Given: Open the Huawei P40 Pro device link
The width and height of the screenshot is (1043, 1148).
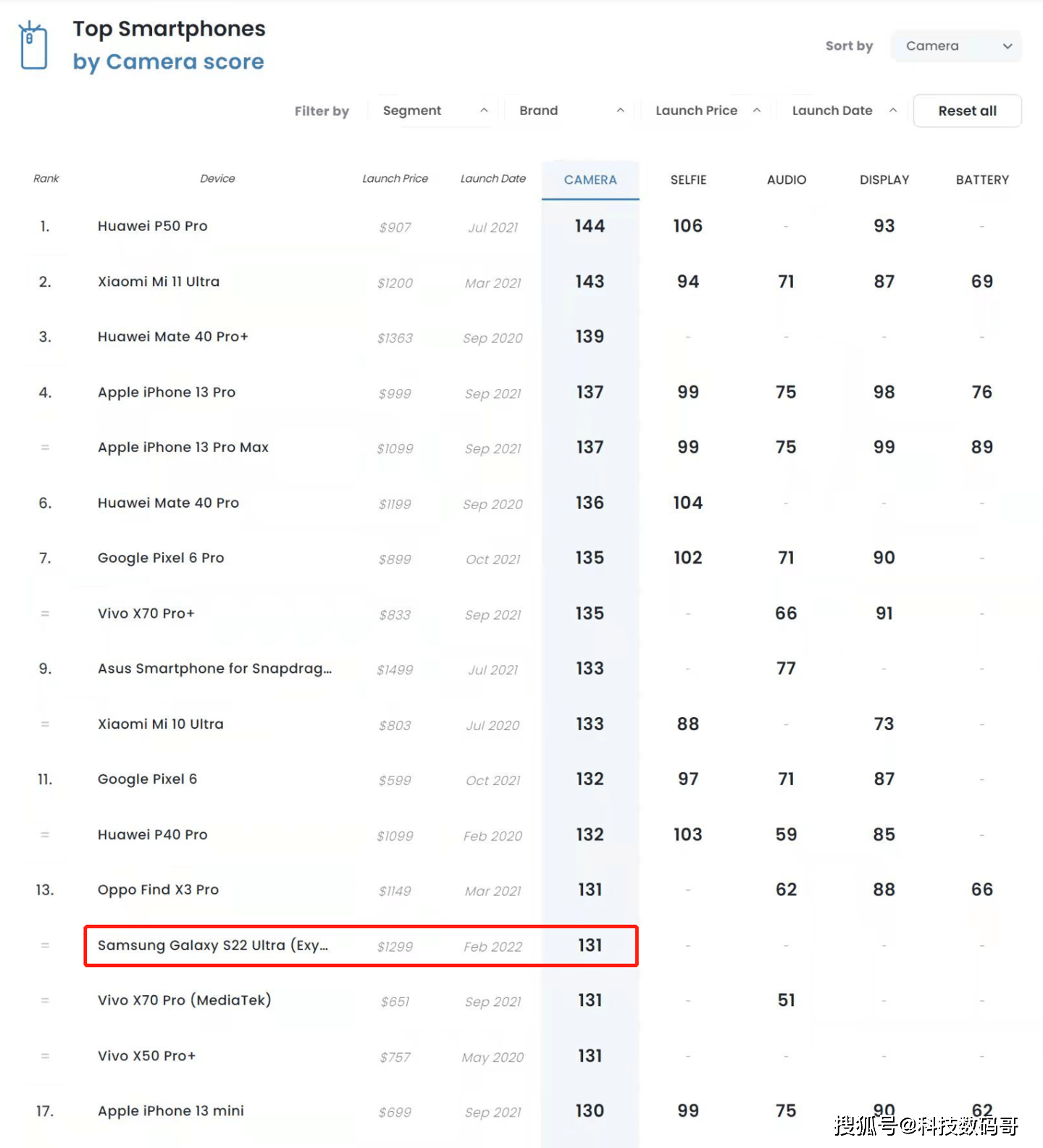Looking at the screenshot, I should tap(153, 835).
